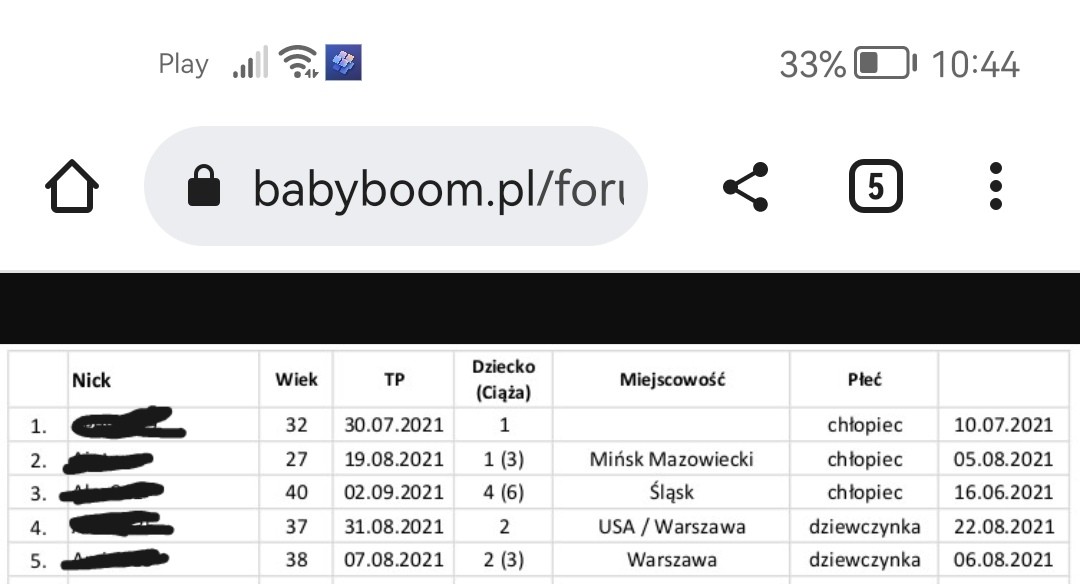
Task: Click the TP column header
Action: tap(394, 380)
